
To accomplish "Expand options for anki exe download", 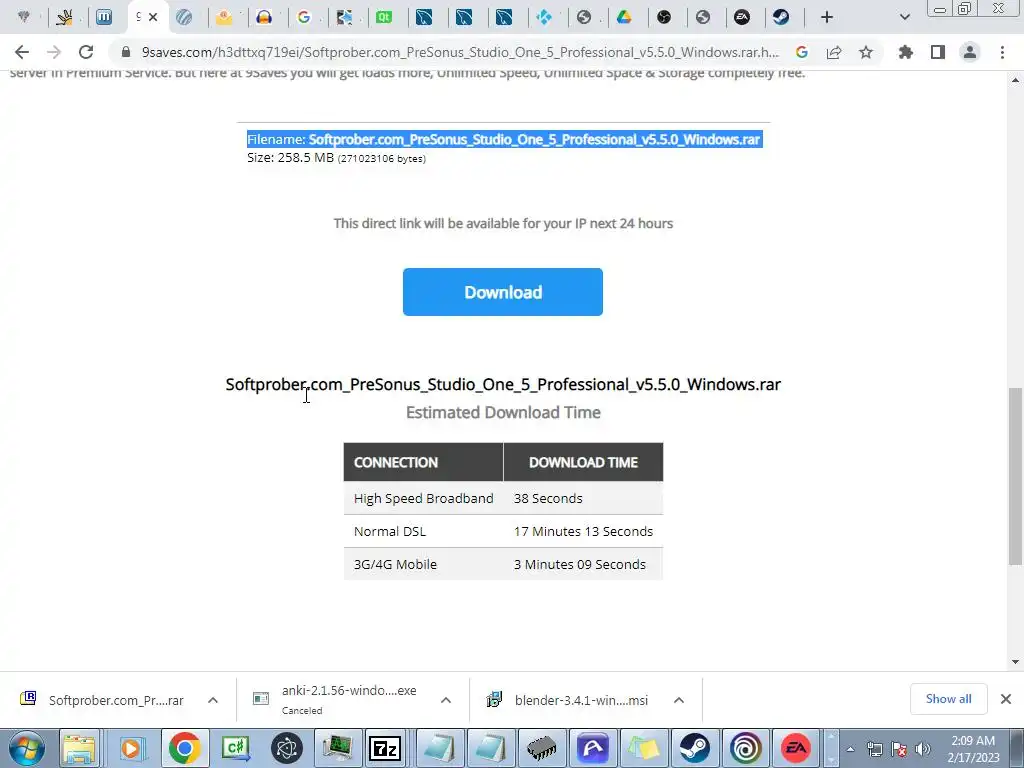I will [x=446, y=700].
